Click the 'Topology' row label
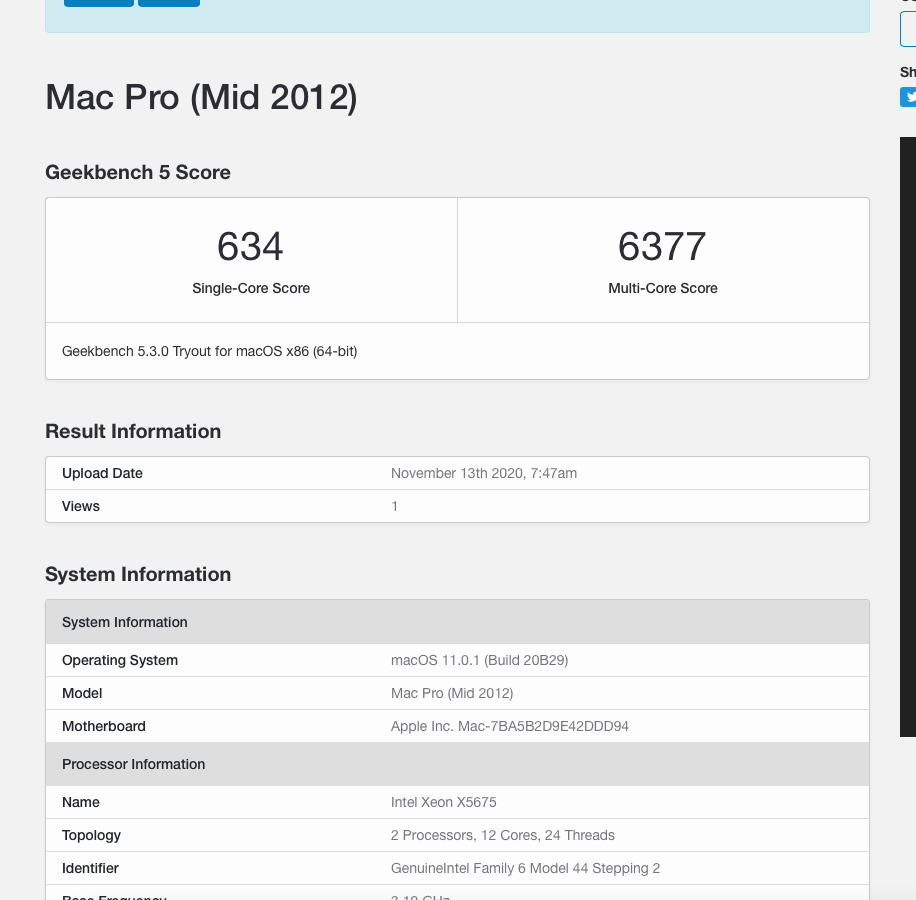Image resolution: width=916 pixels, height=900 pixels. [x=91, y=835]
